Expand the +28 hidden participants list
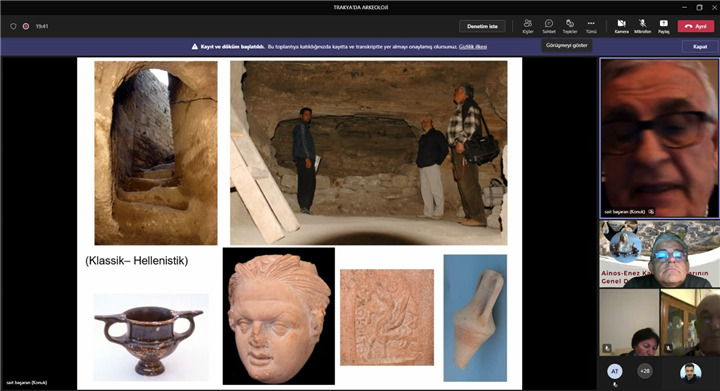 [645, 371]
